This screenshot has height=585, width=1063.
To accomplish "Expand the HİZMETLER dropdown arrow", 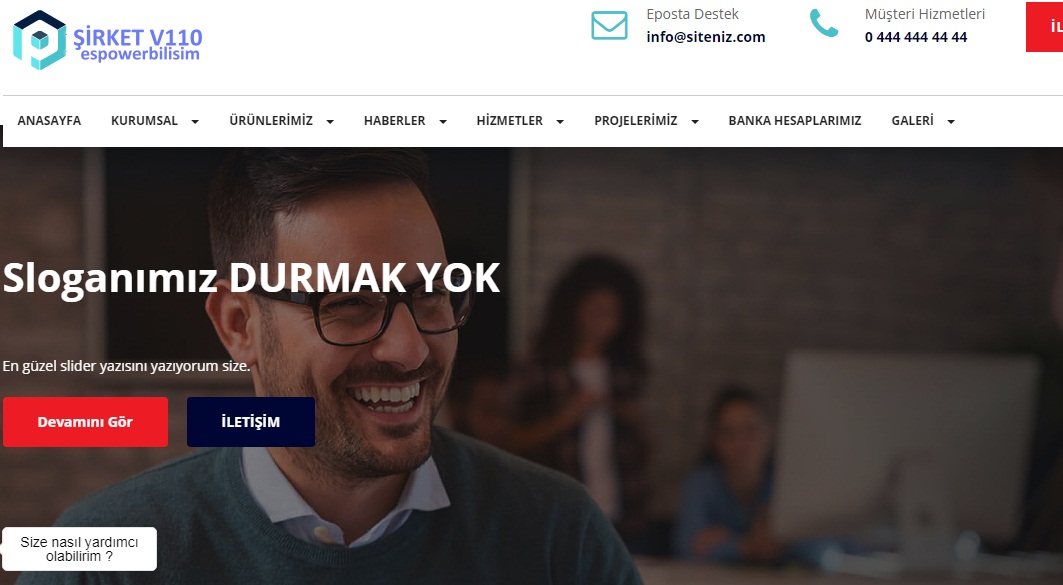I will (560, 122).
